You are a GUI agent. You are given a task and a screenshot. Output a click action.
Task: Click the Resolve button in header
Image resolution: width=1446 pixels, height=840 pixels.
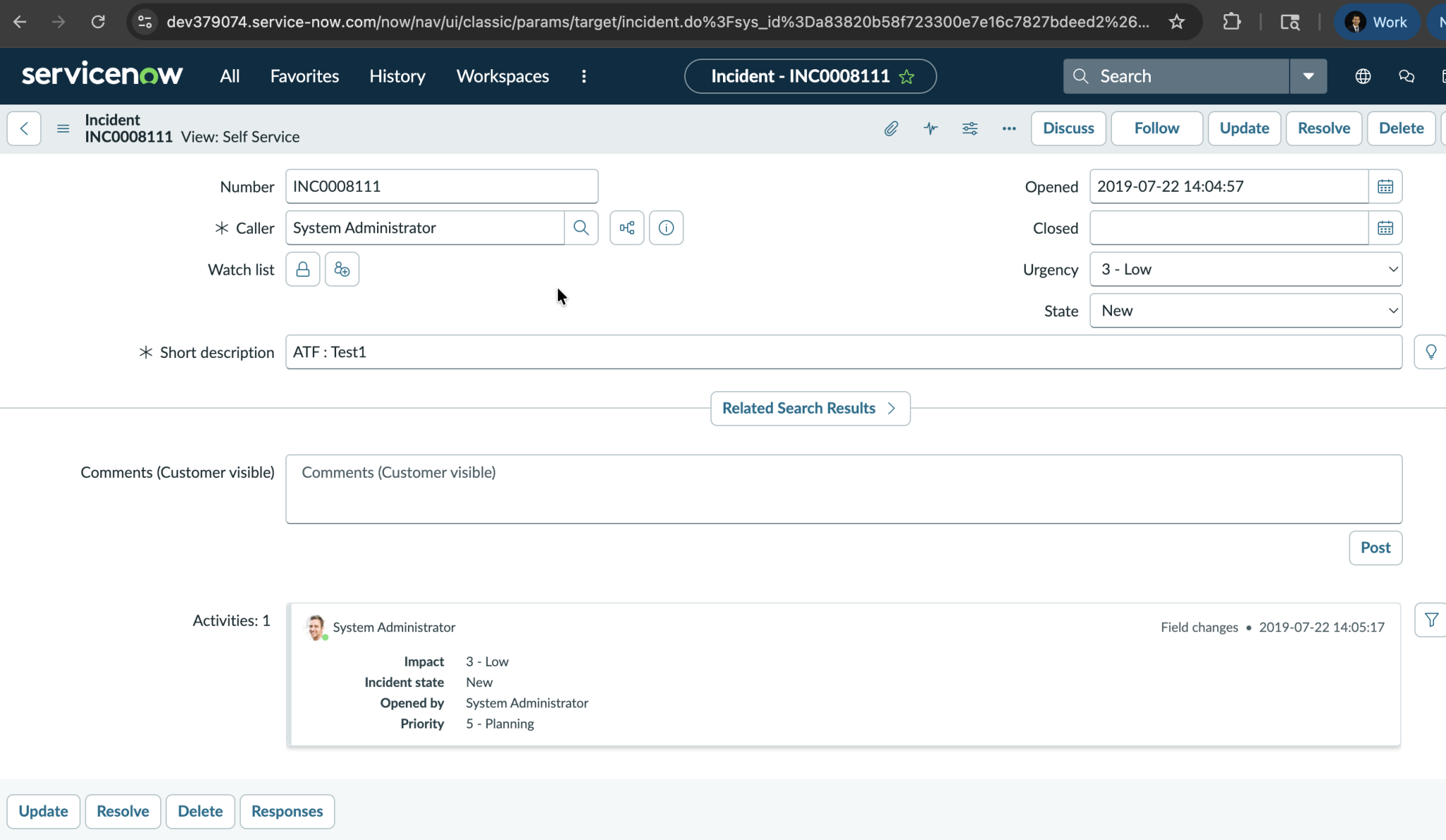(1324, 128)
